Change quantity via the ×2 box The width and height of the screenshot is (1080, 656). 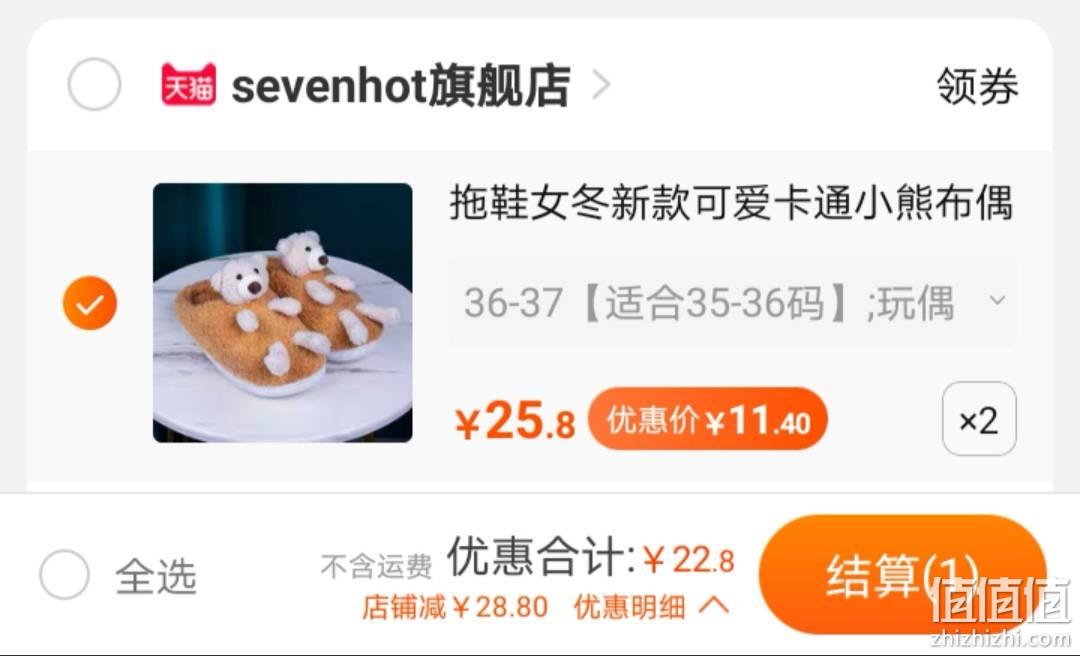click(979, 419)
